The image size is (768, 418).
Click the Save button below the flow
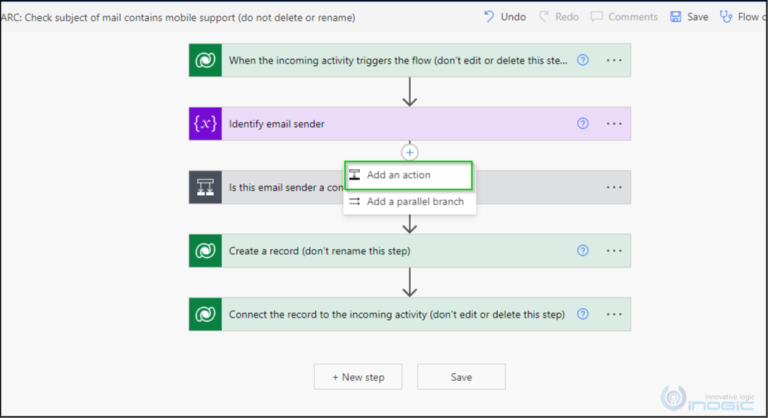pyautogui.click(x=461, y=377)
